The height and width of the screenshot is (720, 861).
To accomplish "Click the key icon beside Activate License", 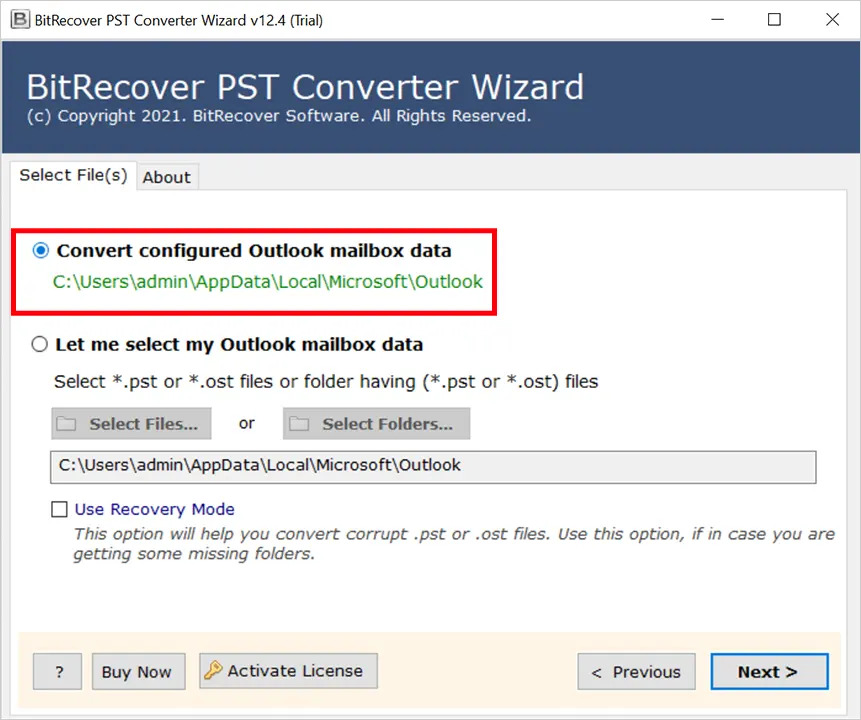I will [x=213, y=670].
